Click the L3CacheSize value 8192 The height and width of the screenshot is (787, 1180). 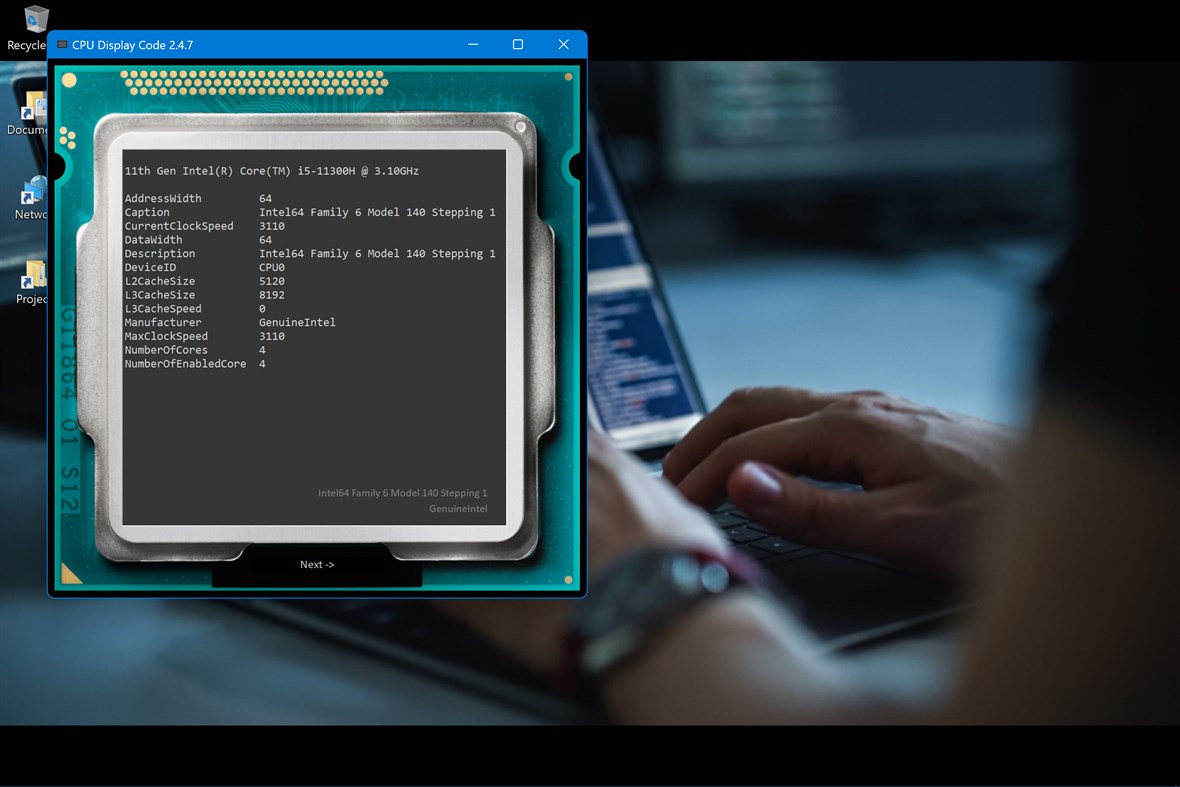point(274,294)
